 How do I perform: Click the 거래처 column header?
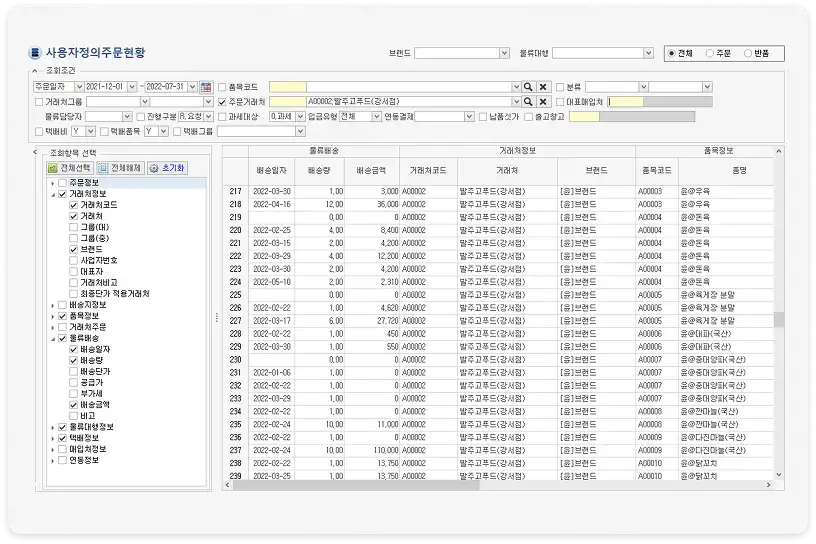507,170
